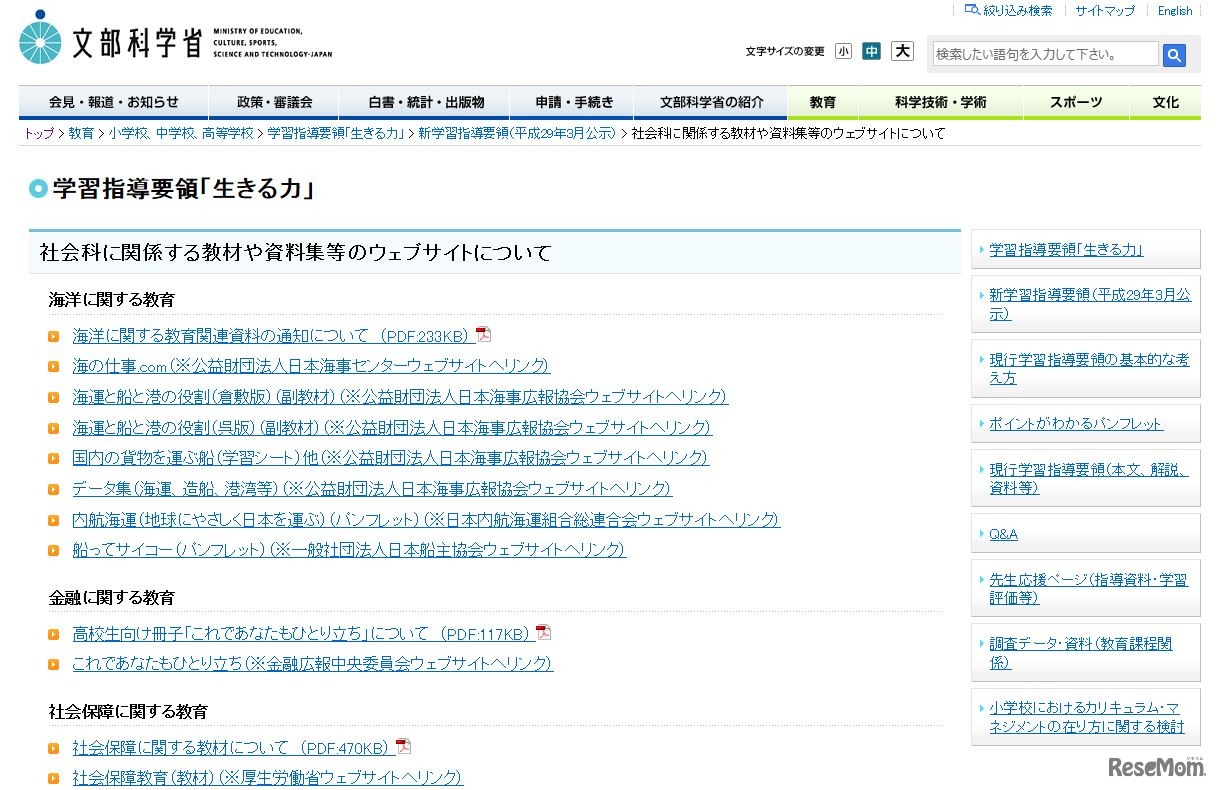
Task: Click orange arrow icon beside 海の仕事.com
Action: point(53,366)
